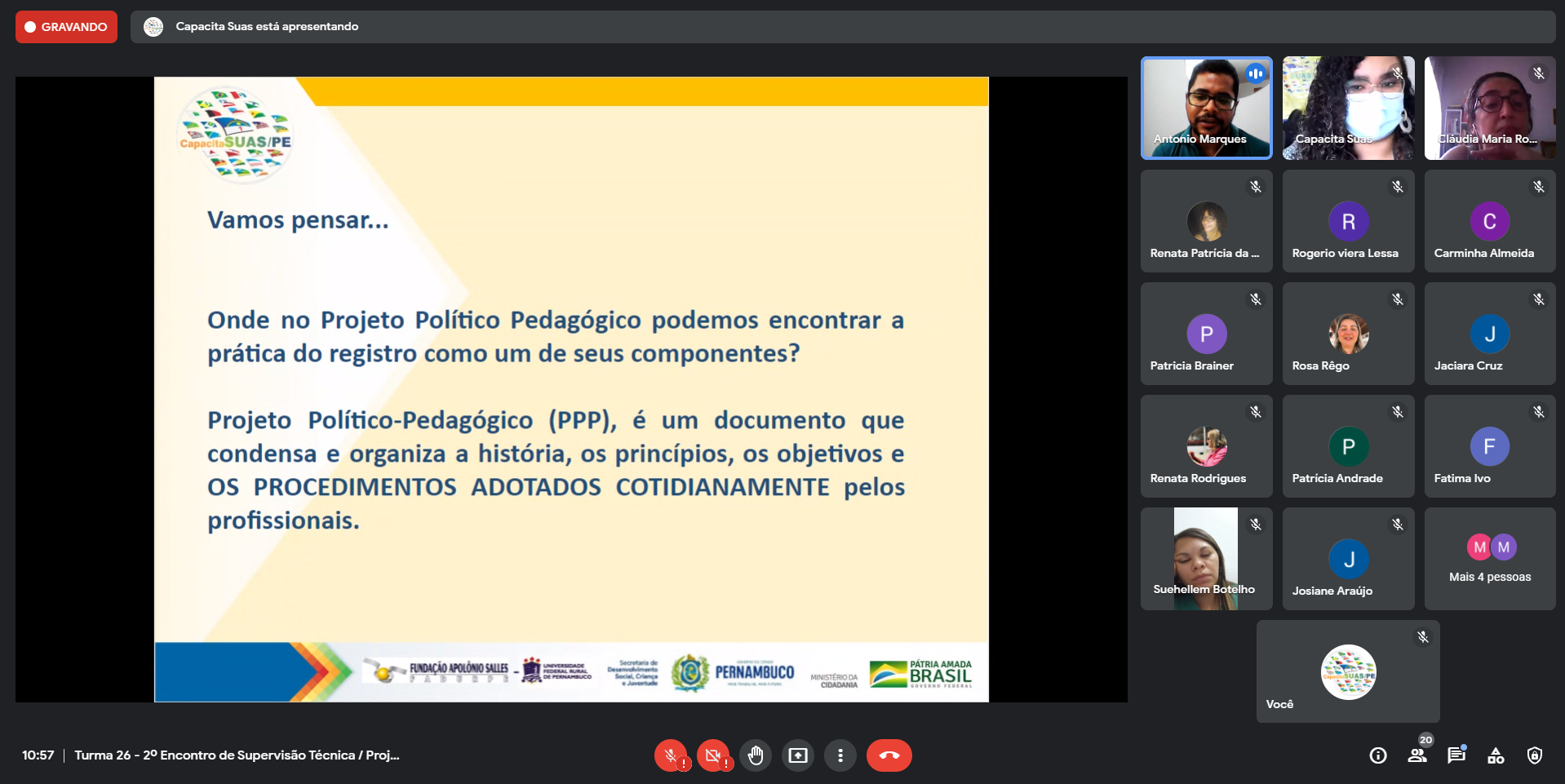Image resolution: width=1565 pixels, height=784 pixels.
Task: Open the activities icon
Action: click(1496, 755)
